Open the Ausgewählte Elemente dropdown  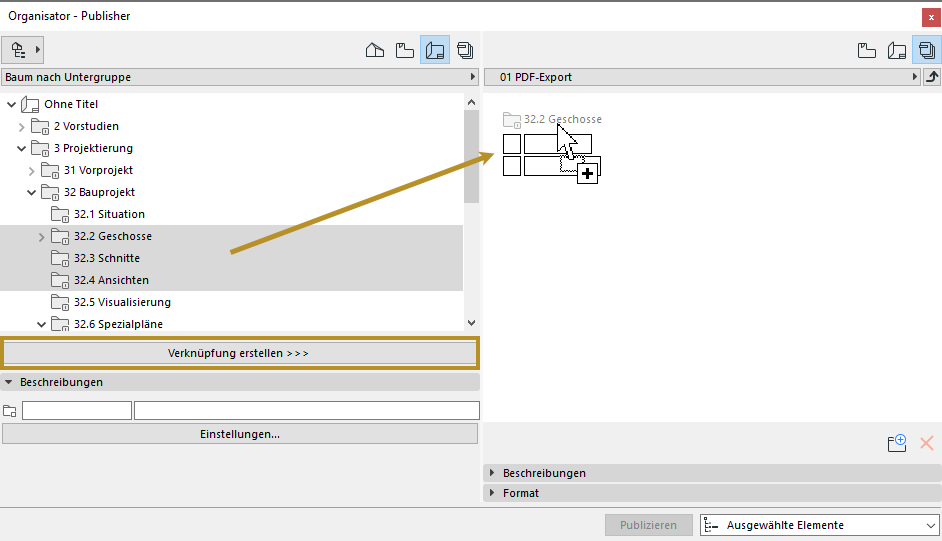click(x=820, y=525)
